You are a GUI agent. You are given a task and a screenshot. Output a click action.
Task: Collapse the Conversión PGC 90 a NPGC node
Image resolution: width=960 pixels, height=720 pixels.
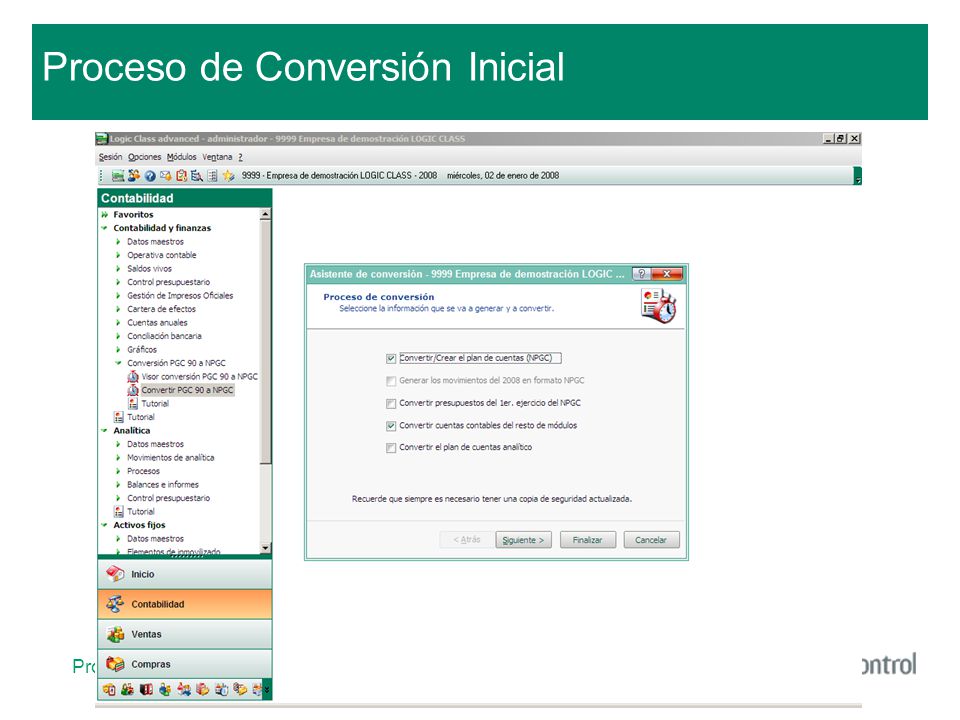pyautogui.click(x=118, y=363)
